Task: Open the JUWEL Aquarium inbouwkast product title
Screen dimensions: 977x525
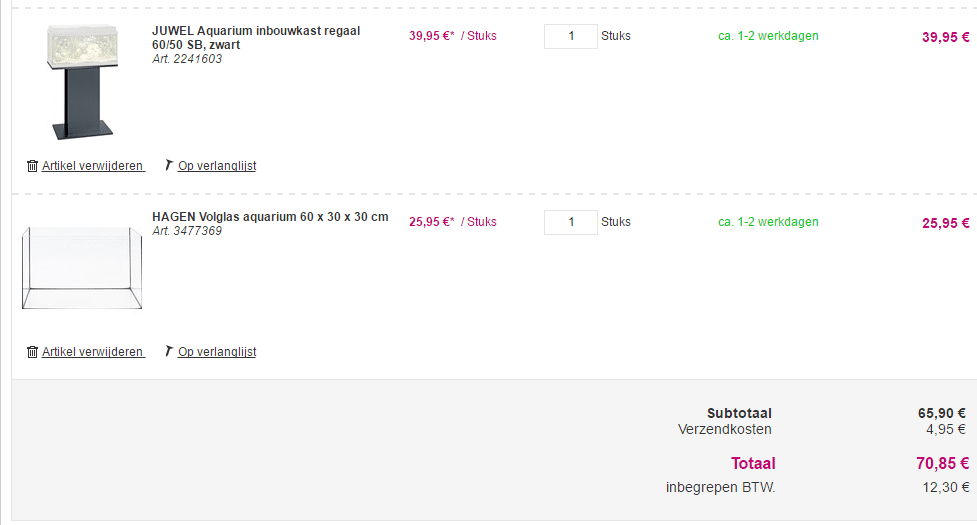Action: (x=255, y=38)
